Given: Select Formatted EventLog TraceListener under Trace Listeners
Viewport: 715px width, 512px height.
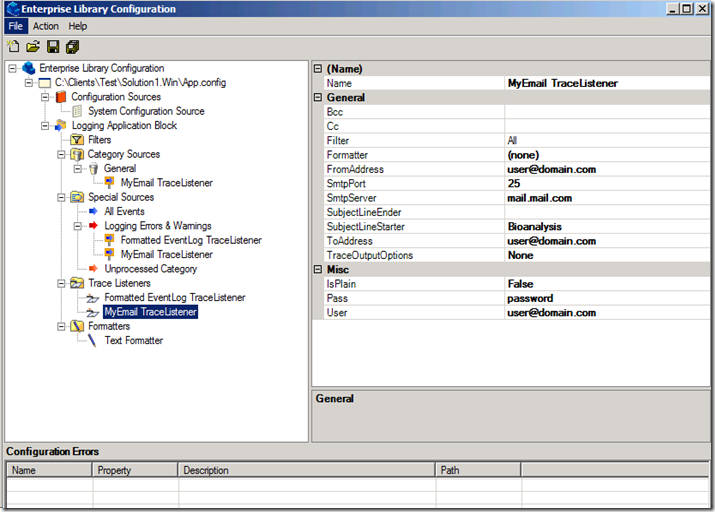Looking at the screenshot, I should (x=174, y=298).
